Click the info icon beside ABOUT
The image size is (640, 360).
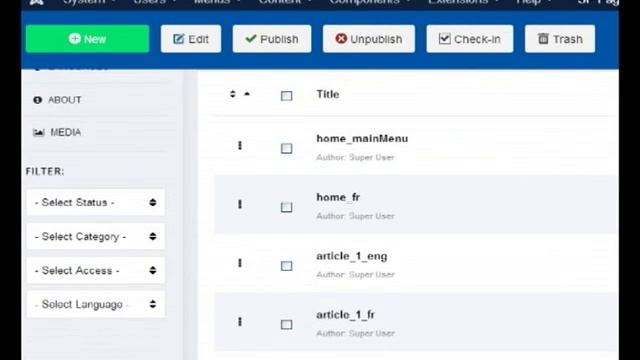pos(38,100)
